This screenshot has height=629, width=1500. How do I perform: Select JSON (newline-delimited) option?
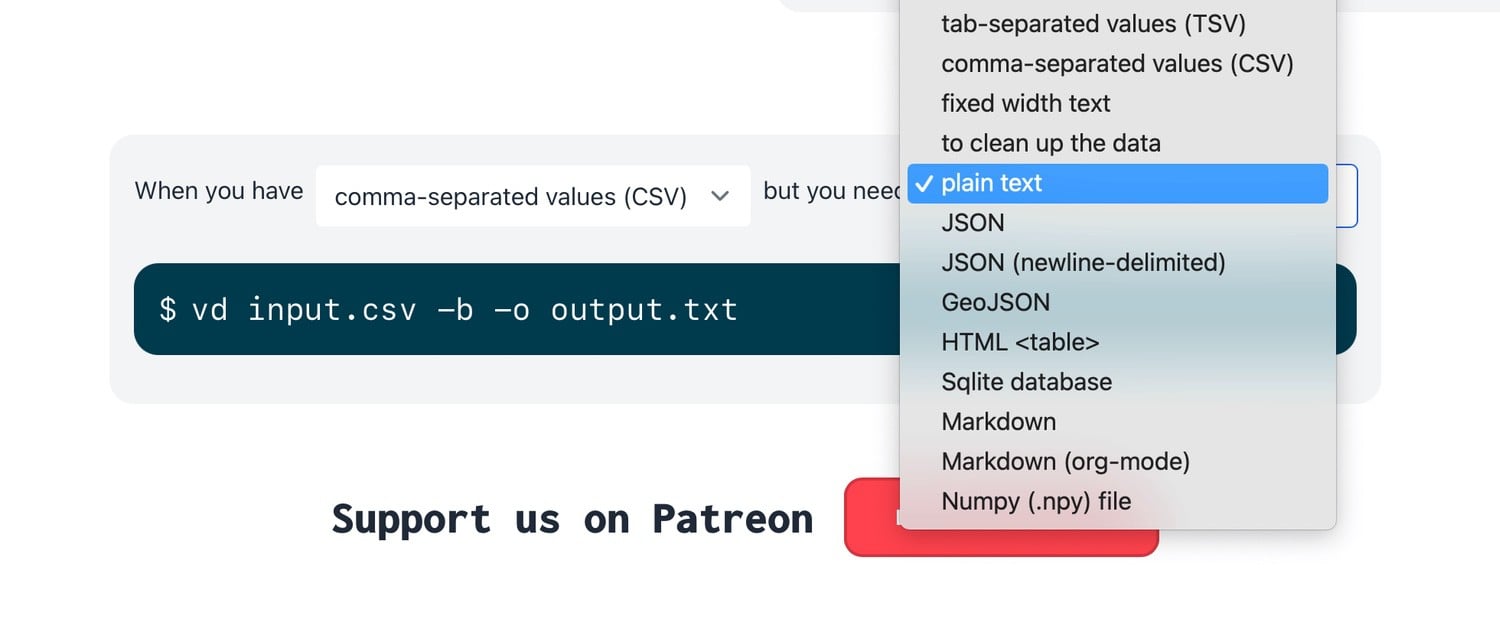(x=1118, y=263)
